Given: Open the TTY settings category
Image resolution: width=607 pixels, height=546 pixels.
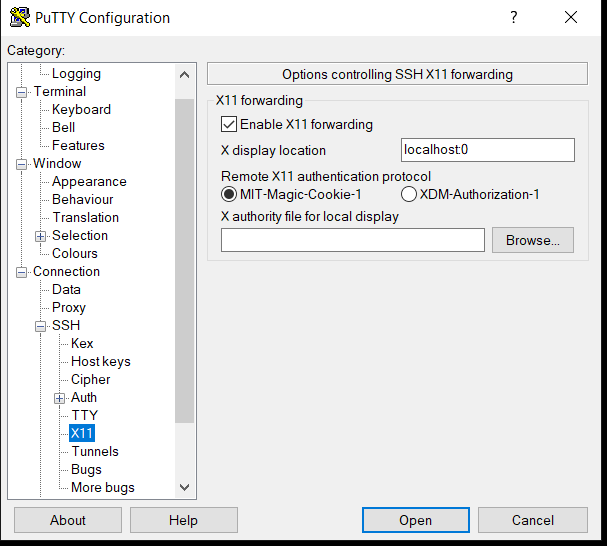Looking at the screenshot, I should pyautogui.click(x=85, y=416).
